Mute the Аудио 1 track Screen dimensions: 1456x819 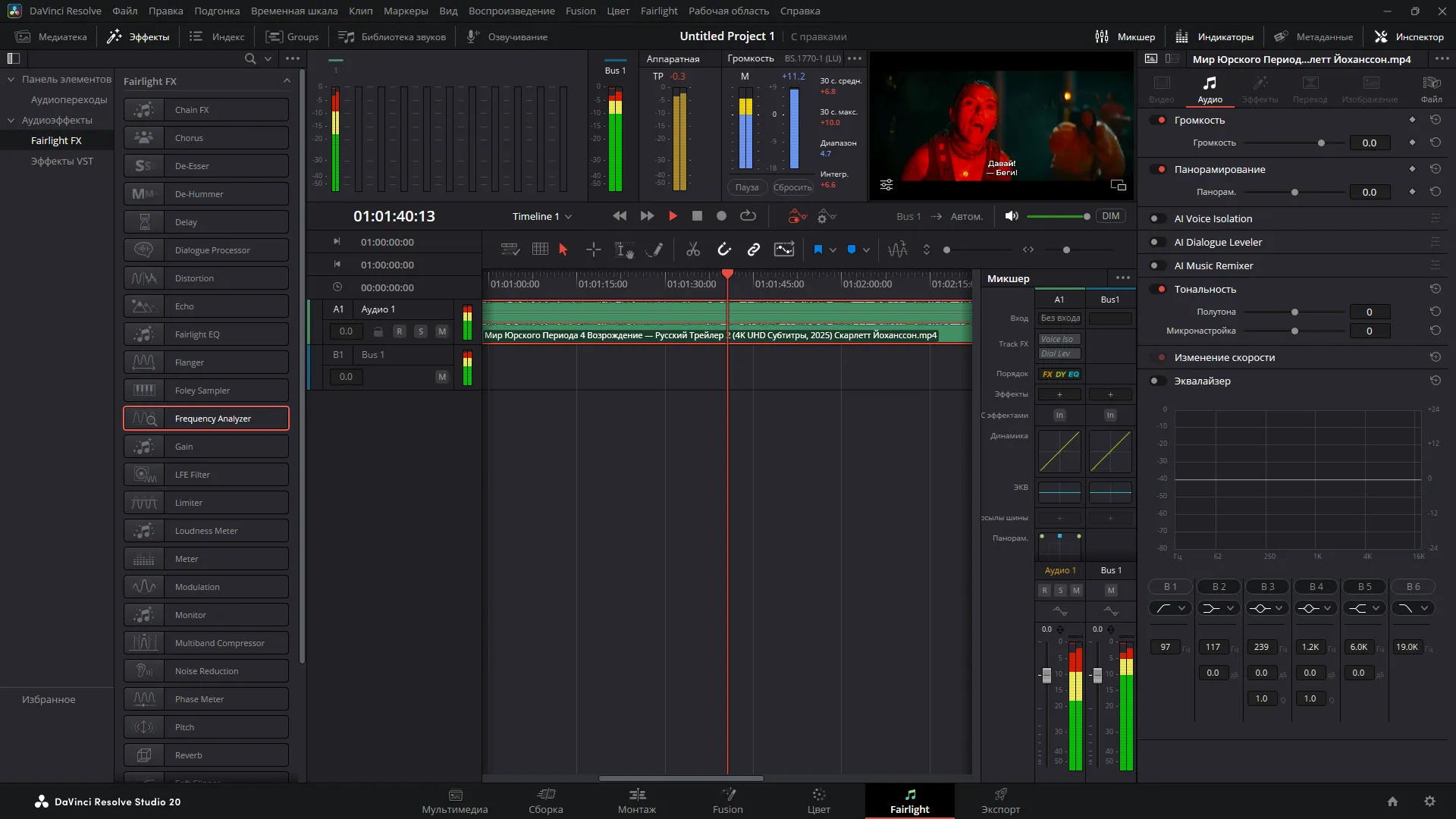(x=443, y=331)
